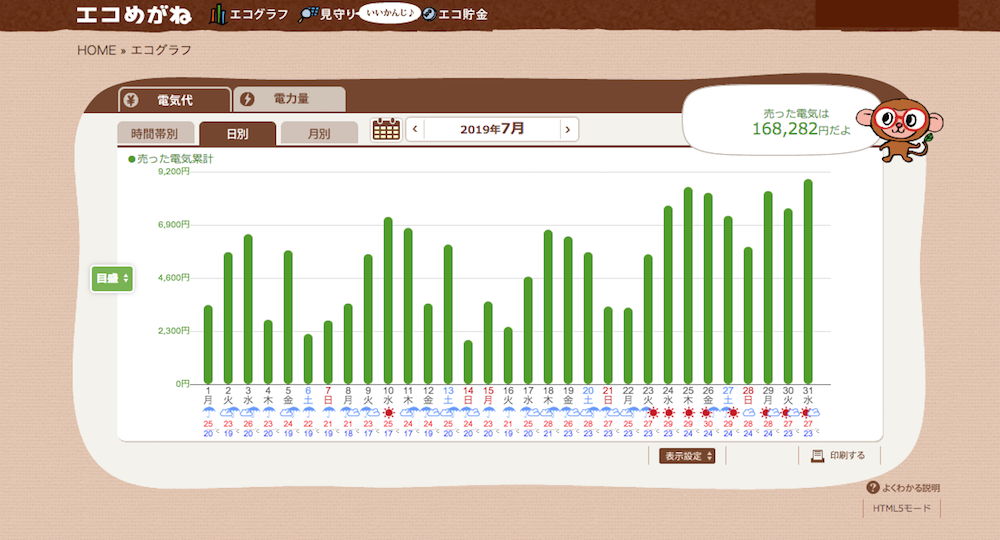Click the エコ貯金 coin icon
Viewport: 1000px width, 540px height.
pos(428,14)
